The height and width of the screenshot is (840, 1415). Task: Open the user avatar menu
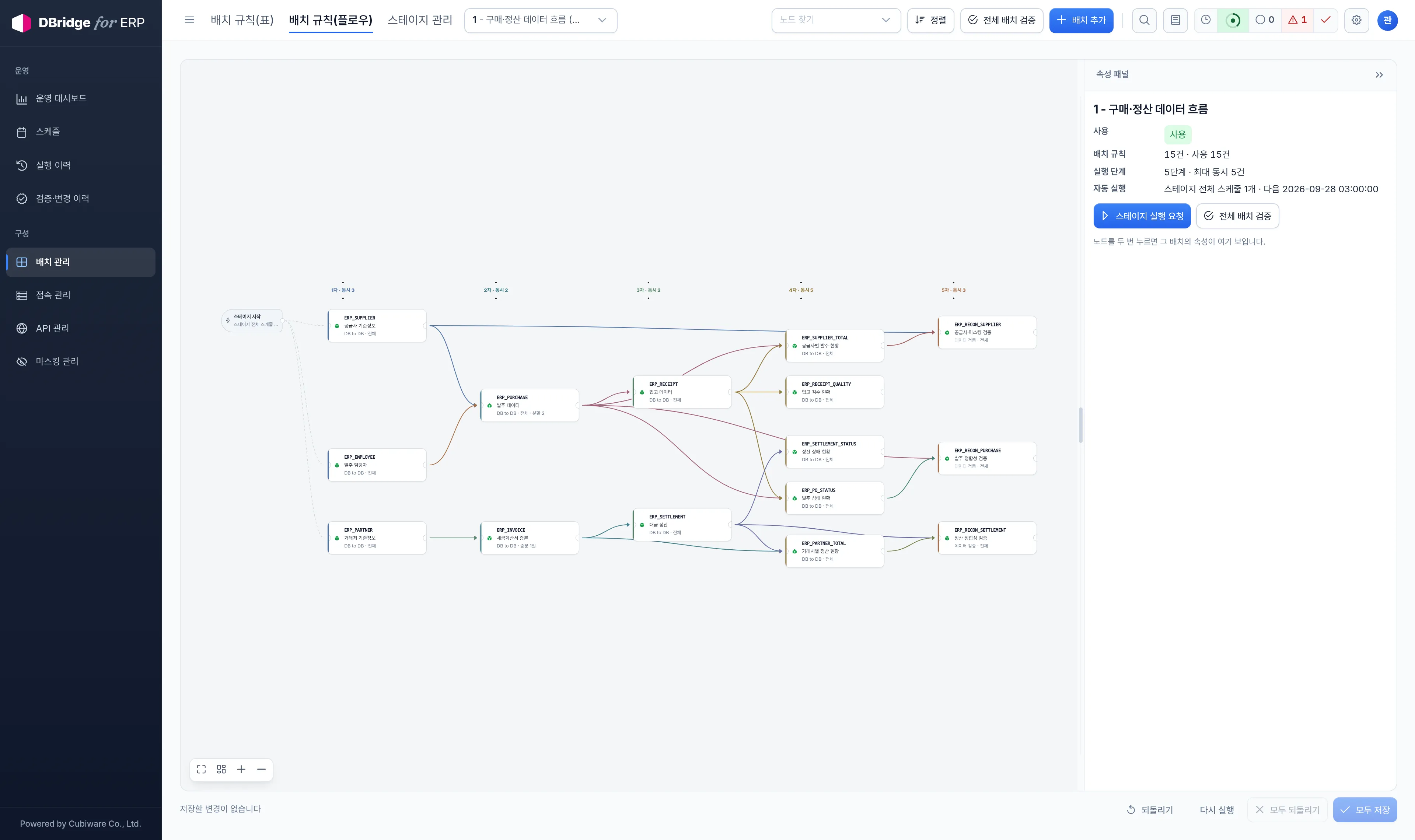(1387, 20)
